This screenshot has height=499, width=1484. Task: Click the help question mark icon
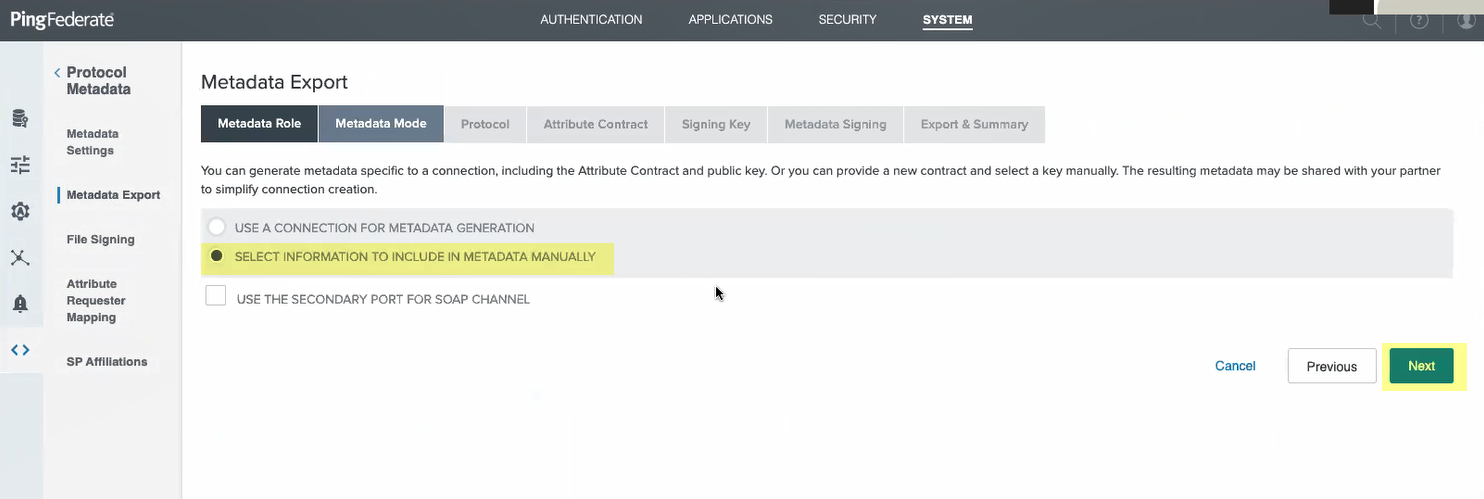(1419, 20)
